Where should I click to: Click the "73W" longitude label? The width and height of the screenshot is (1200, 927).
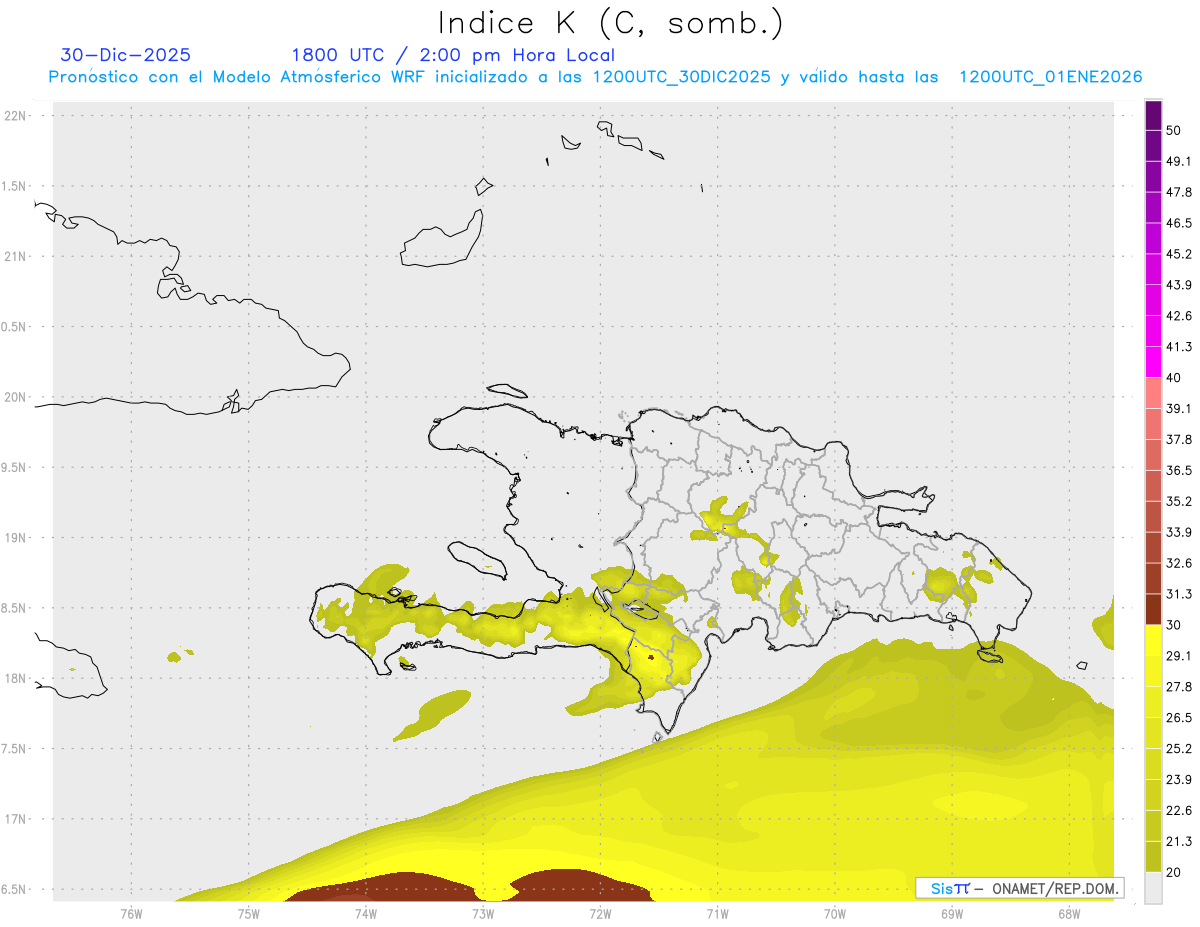(483, 913)
